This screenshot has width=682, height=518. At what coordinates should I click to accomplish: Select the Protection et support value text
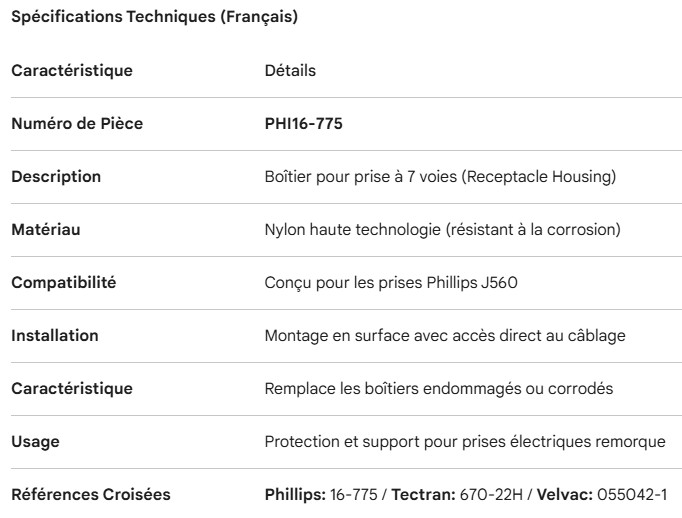466,441
